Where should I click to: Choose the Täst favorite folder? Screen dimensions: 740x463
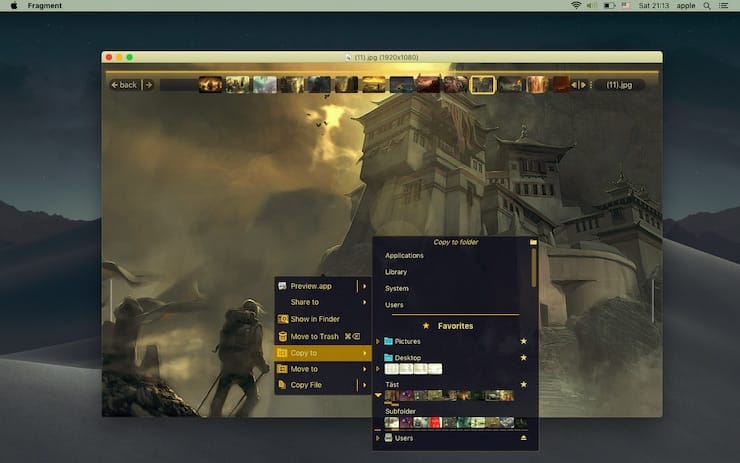[392, 385]
